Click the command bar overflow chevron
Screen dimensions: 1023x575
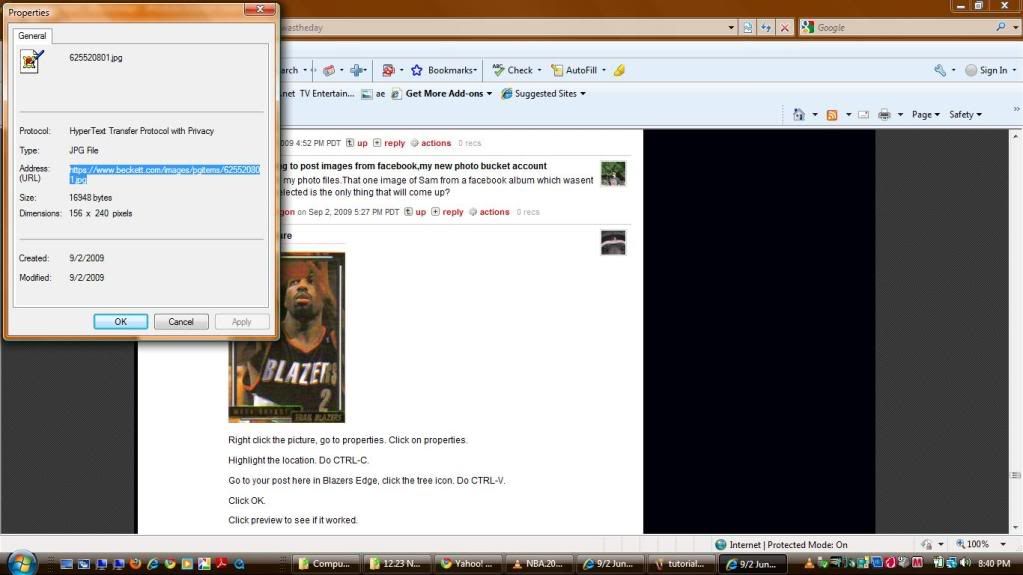[x=1016, y=109]
